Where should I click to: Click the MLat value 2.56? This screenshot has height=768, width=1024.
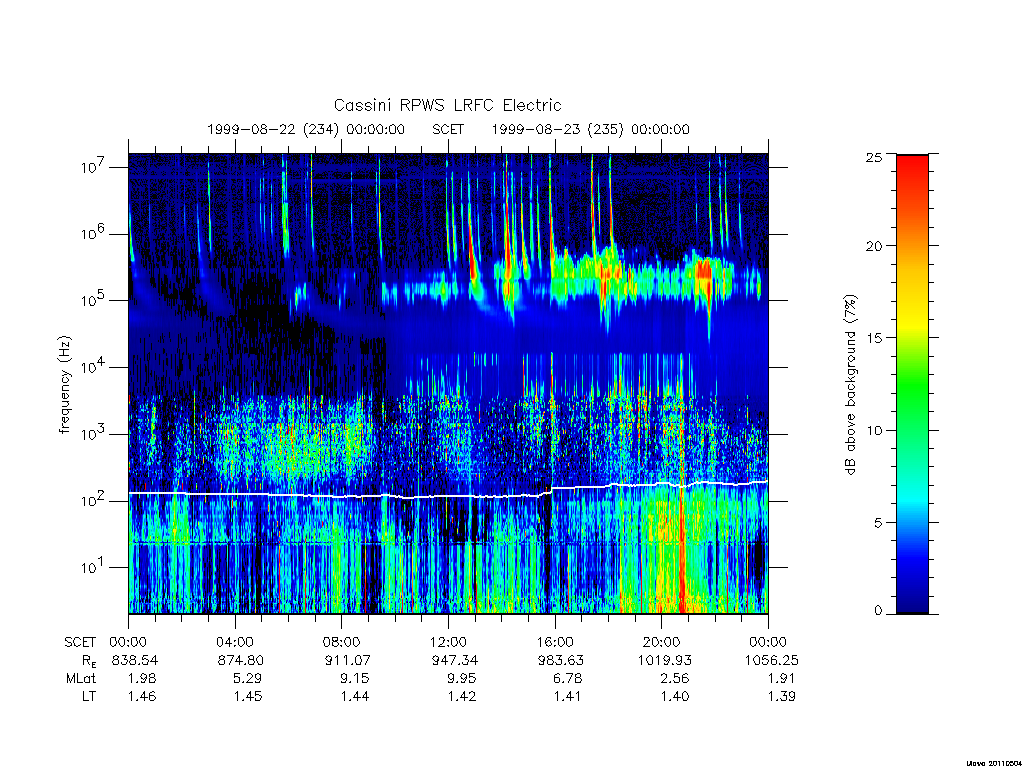point(675,679)
